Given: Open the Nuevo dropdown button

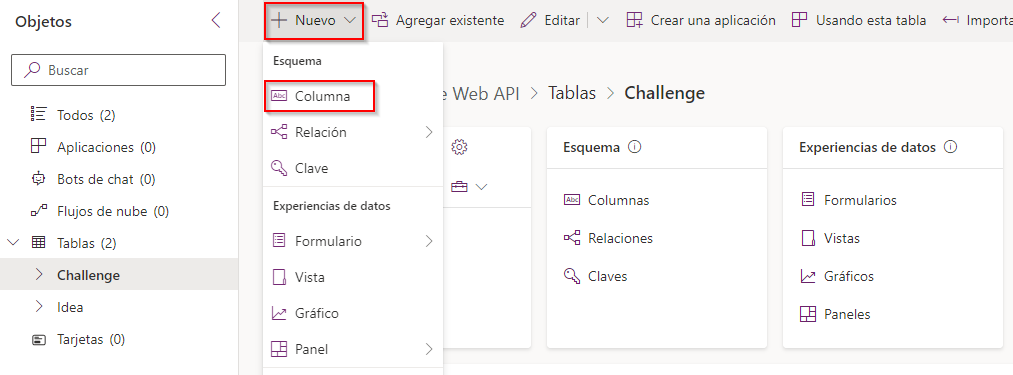Looking at the screenshot, I should tap(314, 21).
